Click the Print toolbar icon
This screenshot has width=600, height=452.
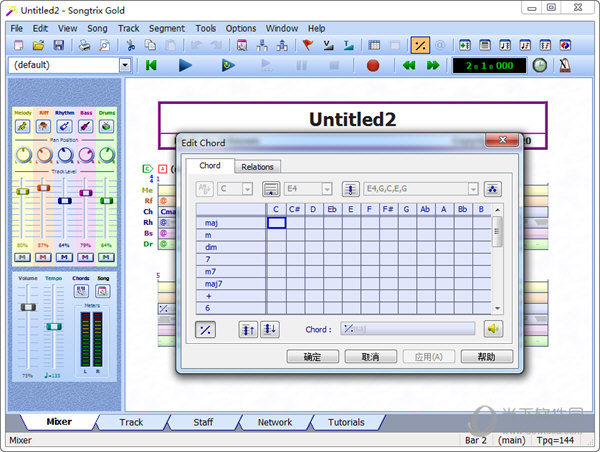[84, 46]
